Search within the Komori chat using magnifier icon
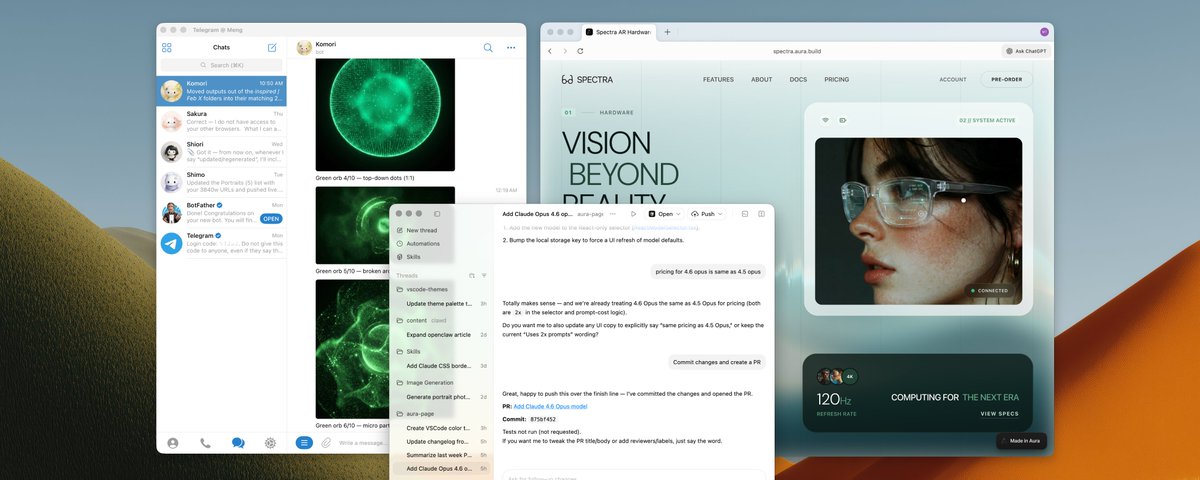The height and width of the screenshot is (480, 1200). click(x=488, y=47)
